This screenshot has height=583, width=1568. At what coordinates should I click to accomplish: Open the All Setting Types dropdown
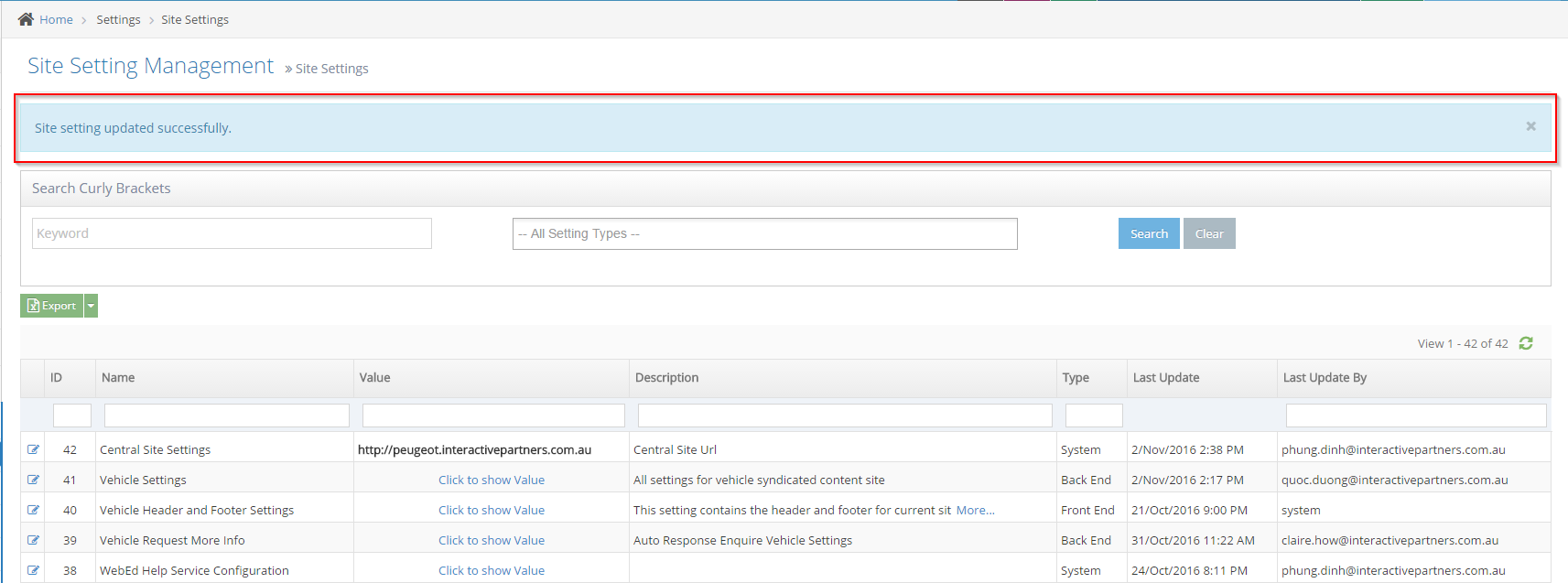click(764, 233)
